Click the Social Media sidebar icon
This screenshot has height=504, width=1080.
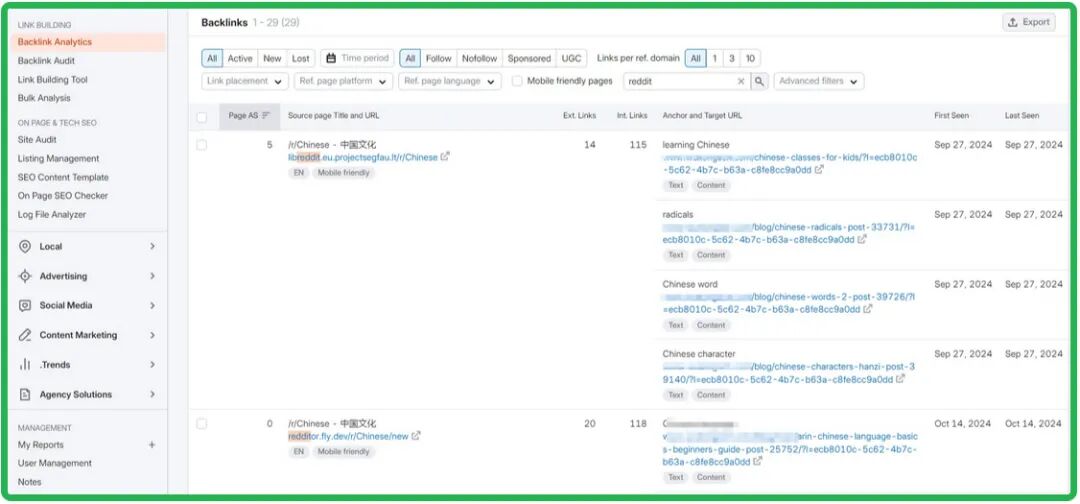point(25,306)
